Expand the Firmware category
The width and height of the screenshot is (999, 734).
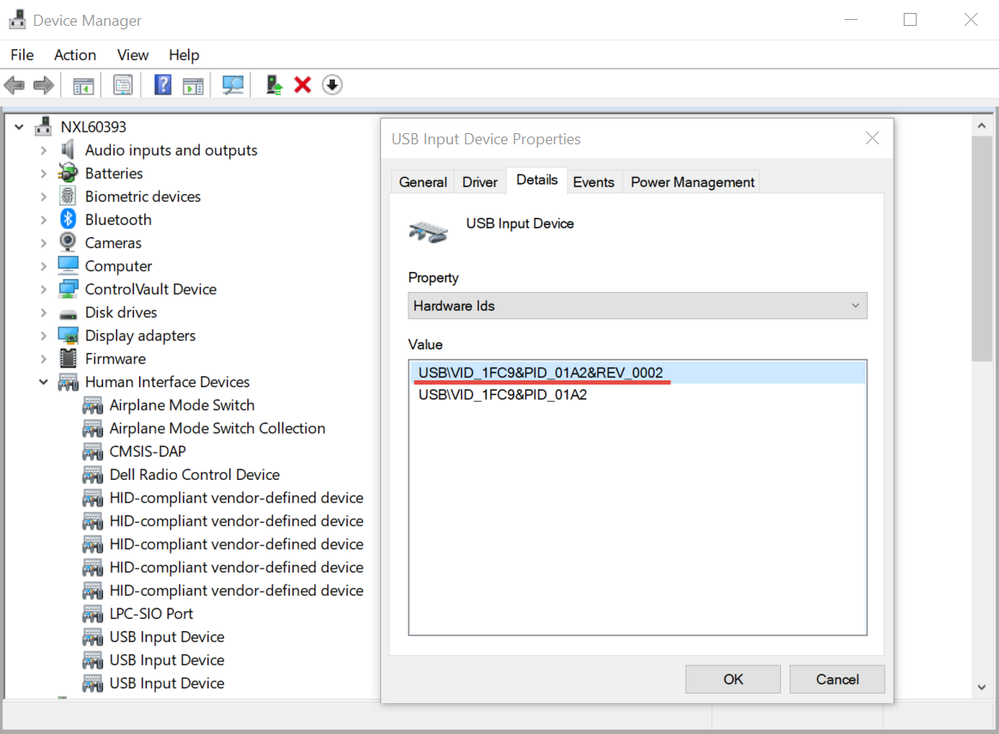point(43,359)
